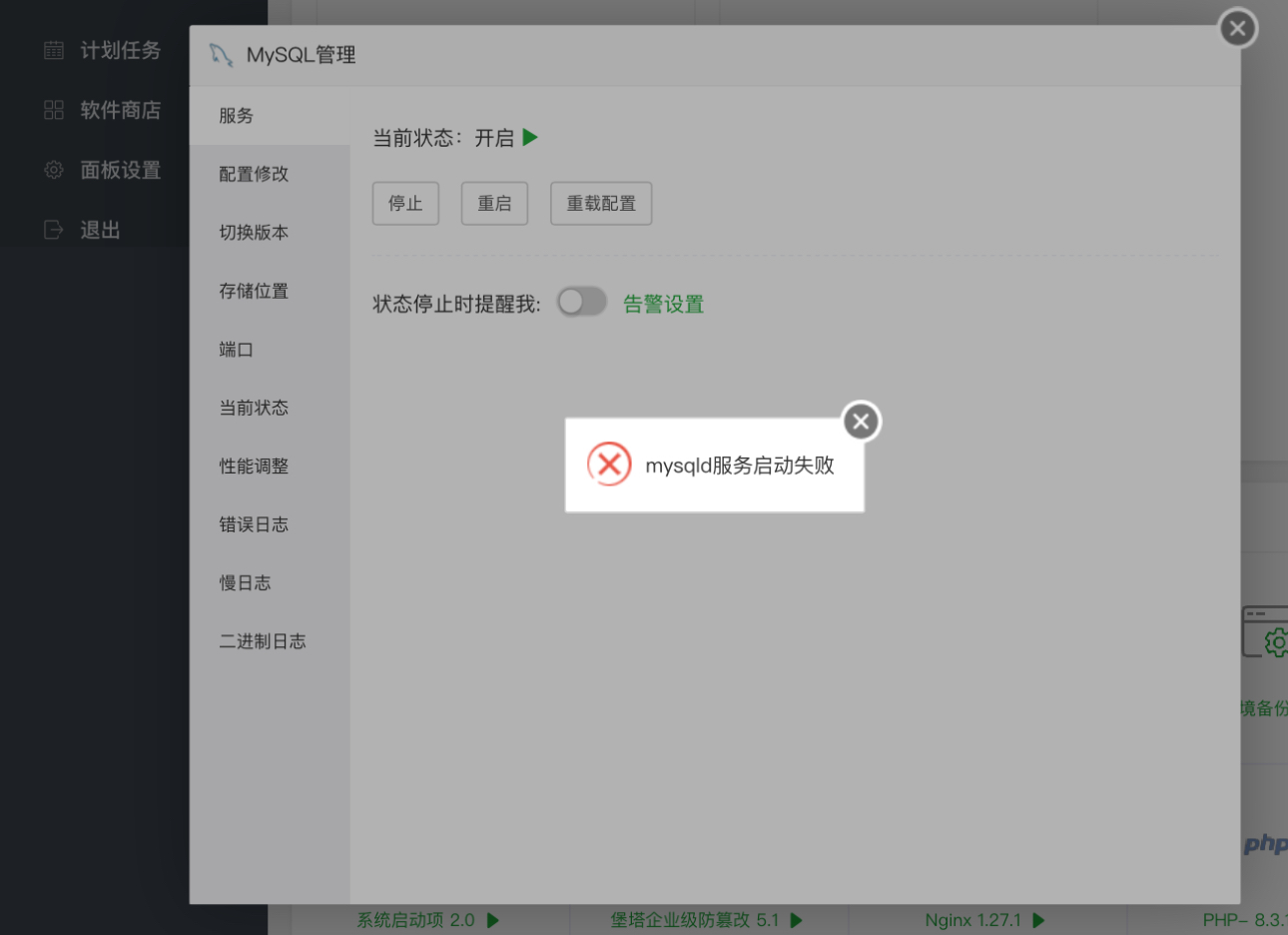Open the 存储位置 tab
Image resolution: width=1288 pixels, height=935 pixels.
[270, 291]
